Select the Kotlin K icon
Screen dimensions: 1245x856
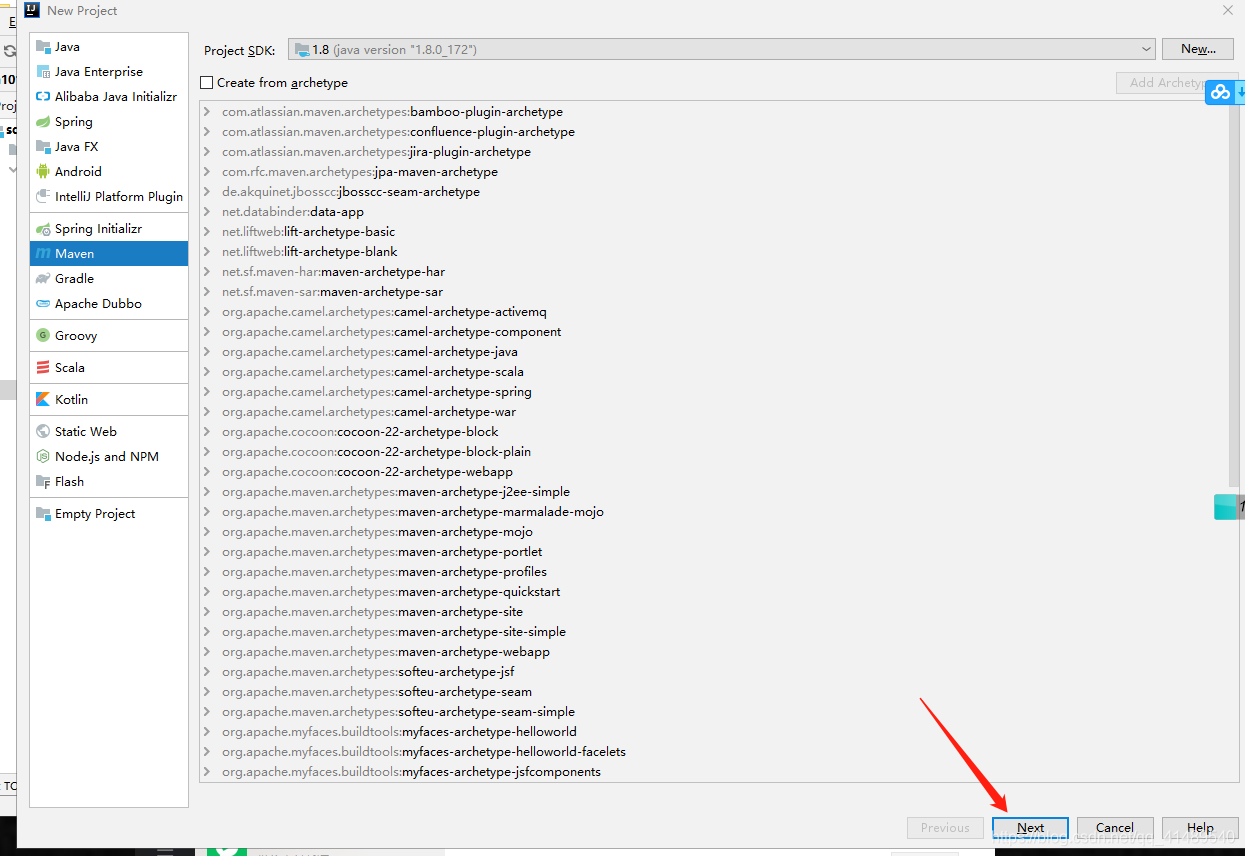click(43, 400)
